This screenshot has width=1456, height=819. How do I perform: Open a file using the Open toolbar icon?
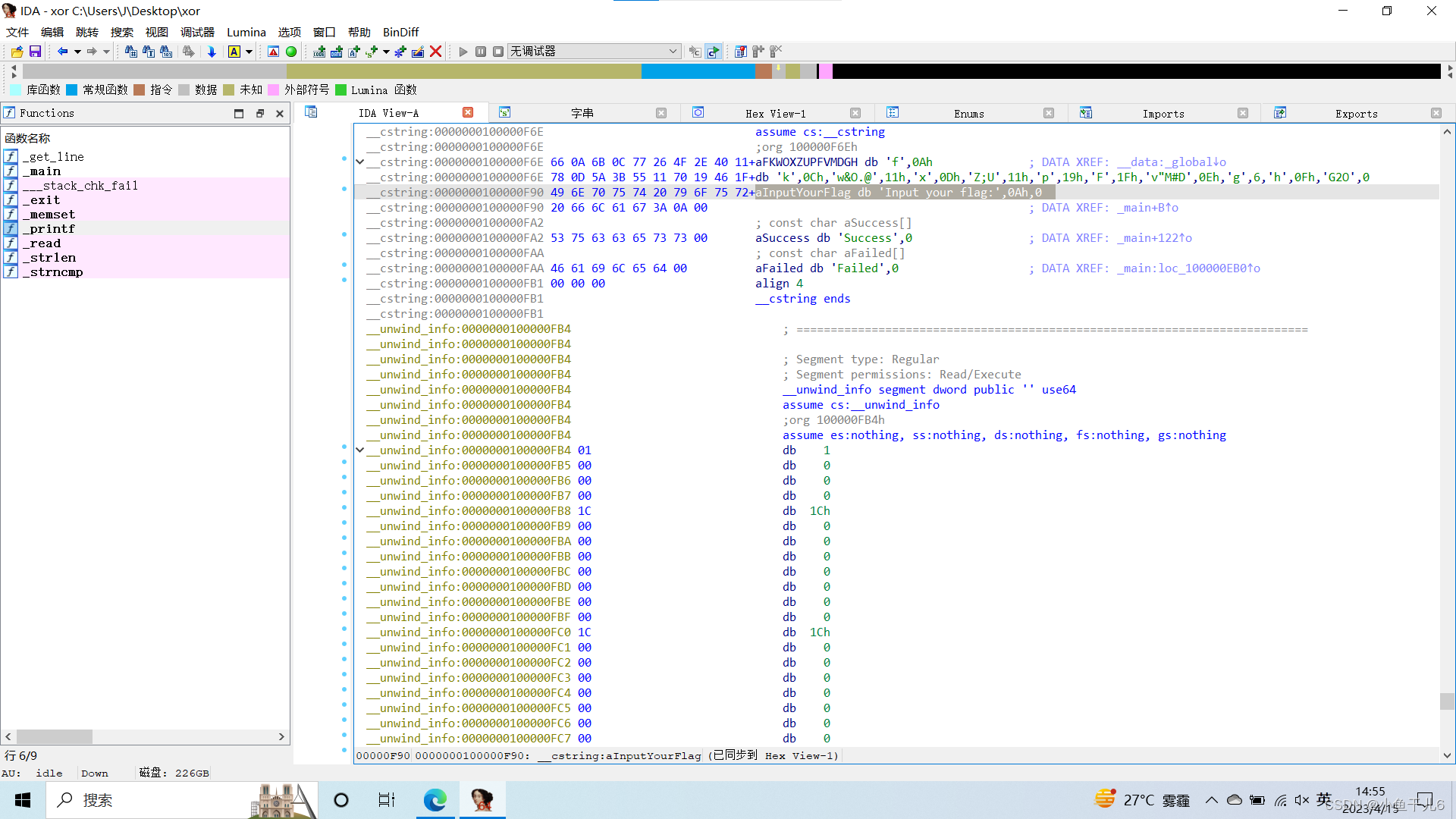pyautogui.click(x=16, y=52)
